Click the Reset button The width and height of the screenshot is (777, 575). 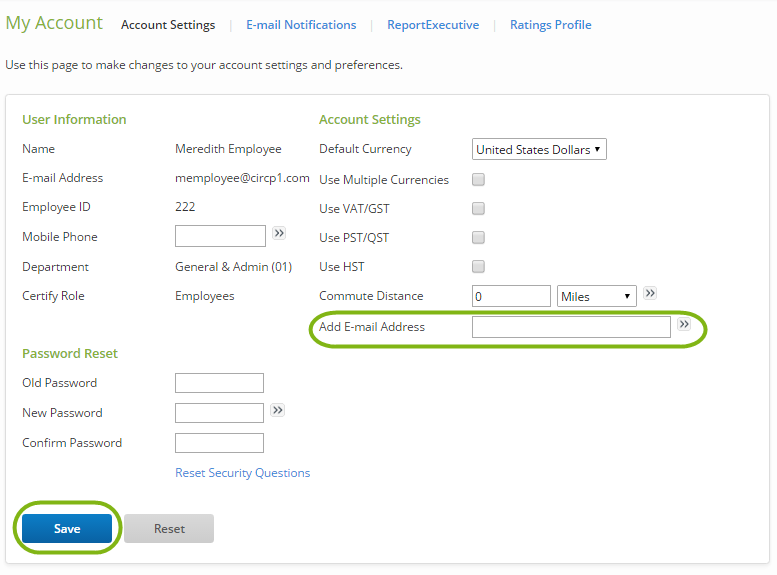coord(169,528)
